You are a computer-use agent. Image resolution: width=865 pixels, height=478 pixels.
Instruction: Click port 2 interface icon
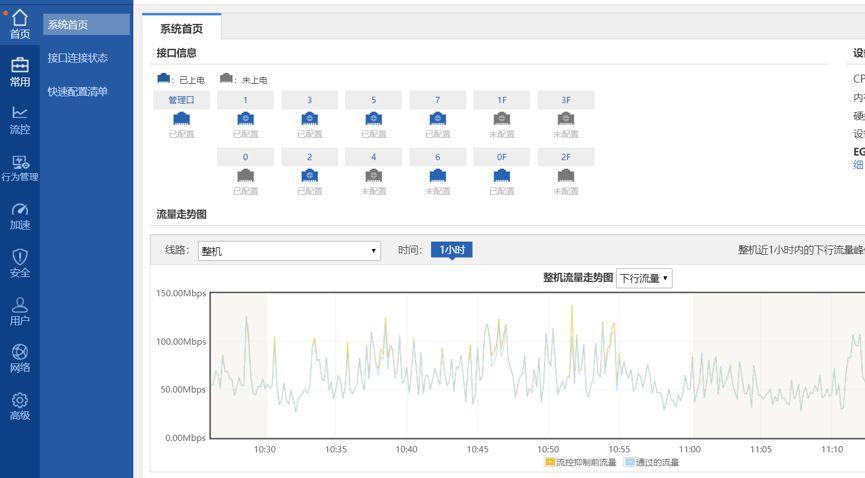(309, 176)
